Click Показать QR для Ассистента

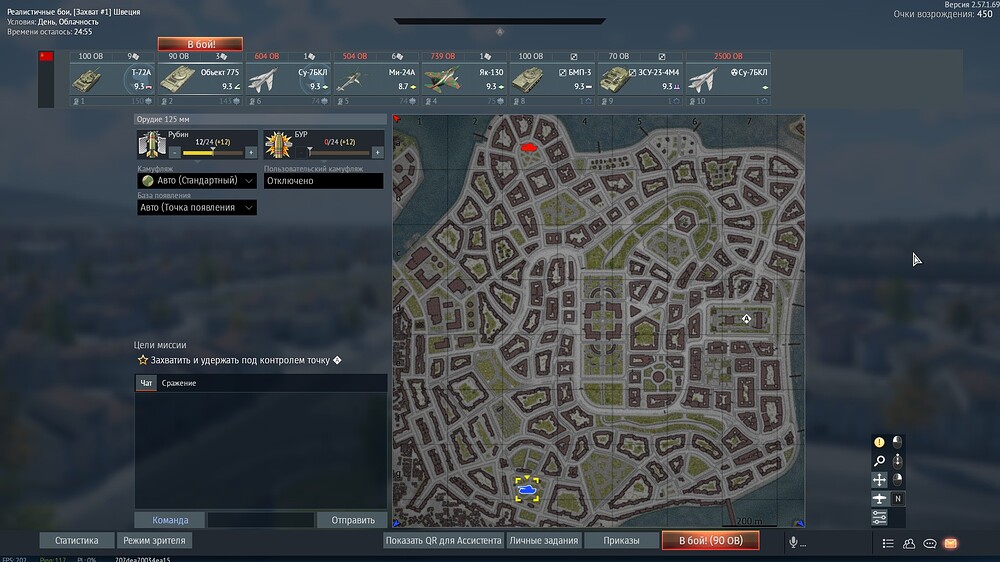[443, 540]
